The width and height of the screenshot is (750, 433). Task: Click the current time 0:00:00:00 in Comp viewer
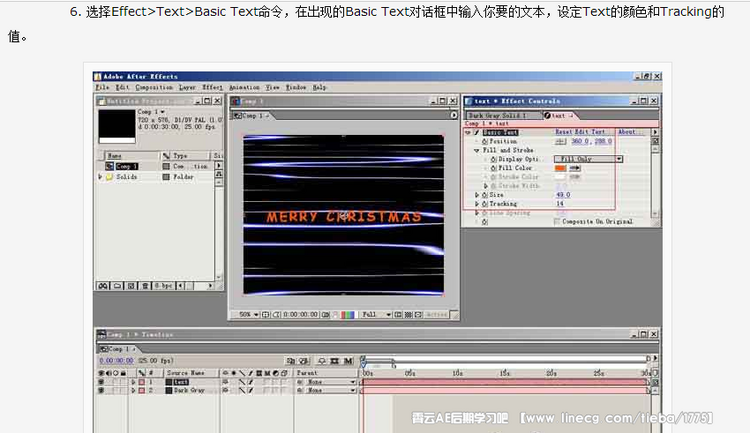coord(300,314)
